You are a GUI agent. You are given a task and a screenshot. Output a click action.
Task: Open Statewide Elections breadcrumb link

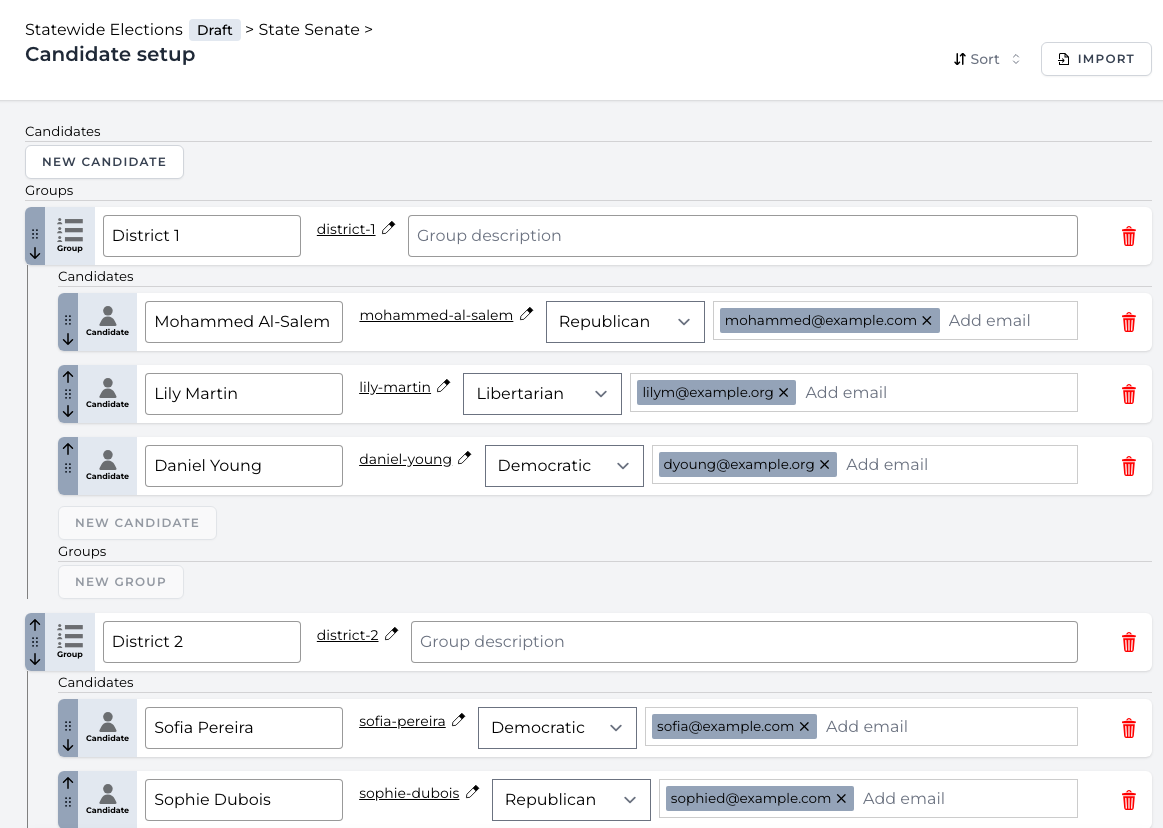(x=104, y=30)
